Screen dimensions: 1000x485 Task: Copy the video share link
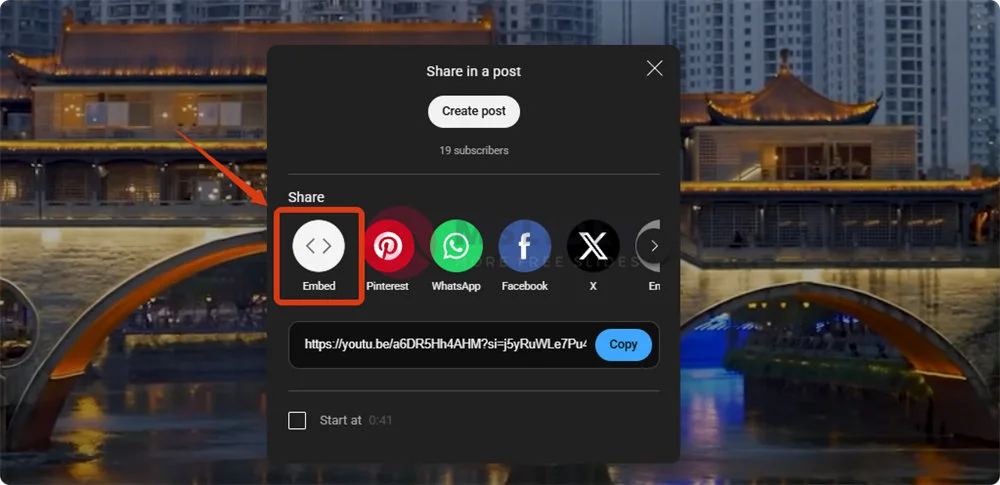(623, 345)
